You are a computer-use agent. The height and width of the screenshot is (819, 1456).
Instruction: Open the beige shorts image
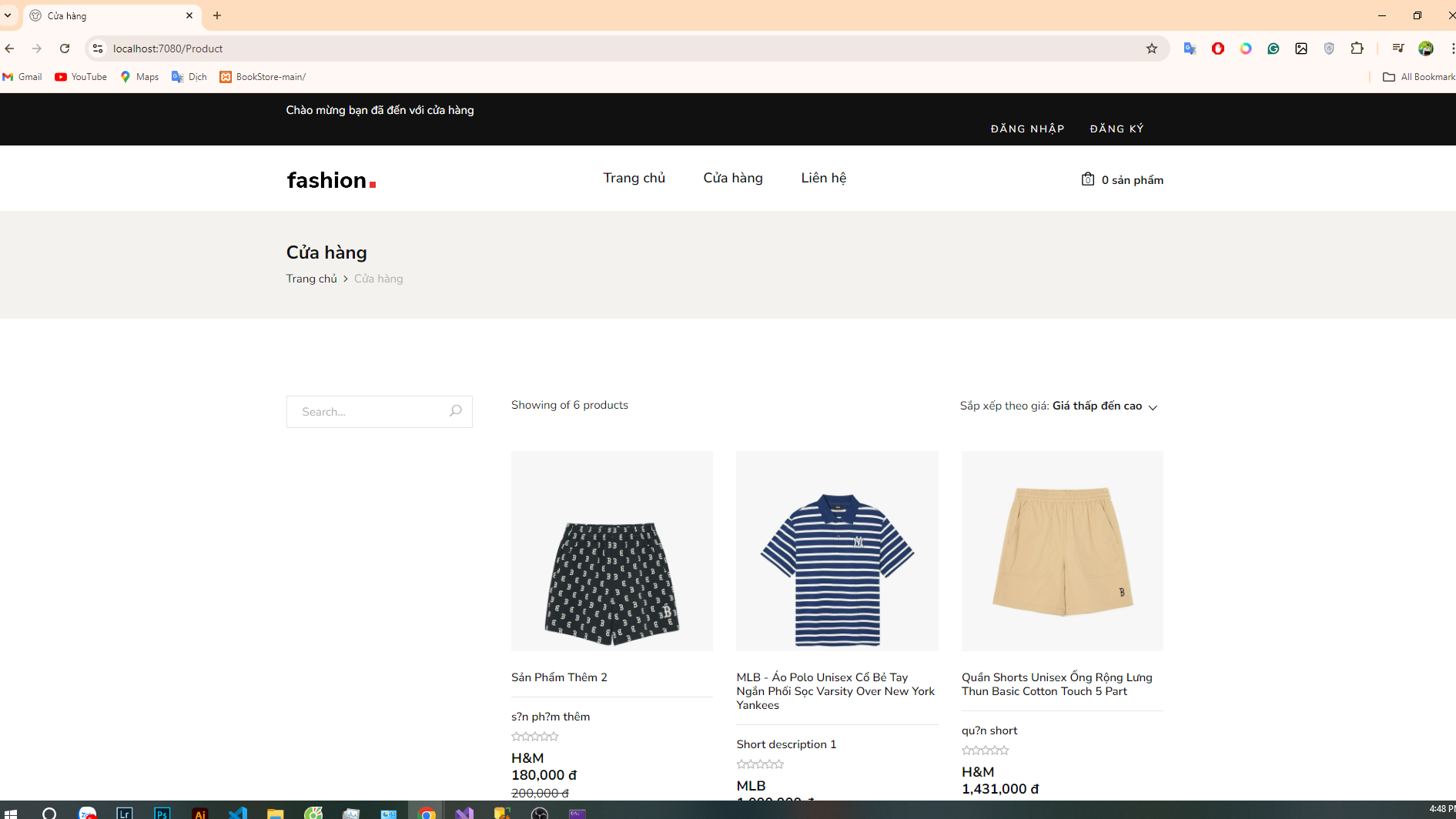1063,551
